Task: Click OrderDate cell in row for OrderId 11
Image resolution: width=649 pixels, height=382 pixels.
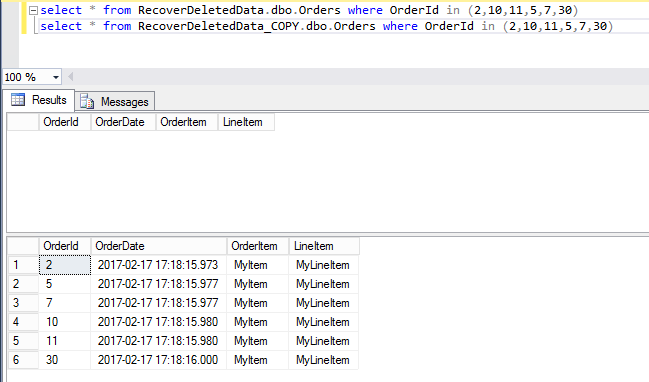Action: (x=159, y=341)
